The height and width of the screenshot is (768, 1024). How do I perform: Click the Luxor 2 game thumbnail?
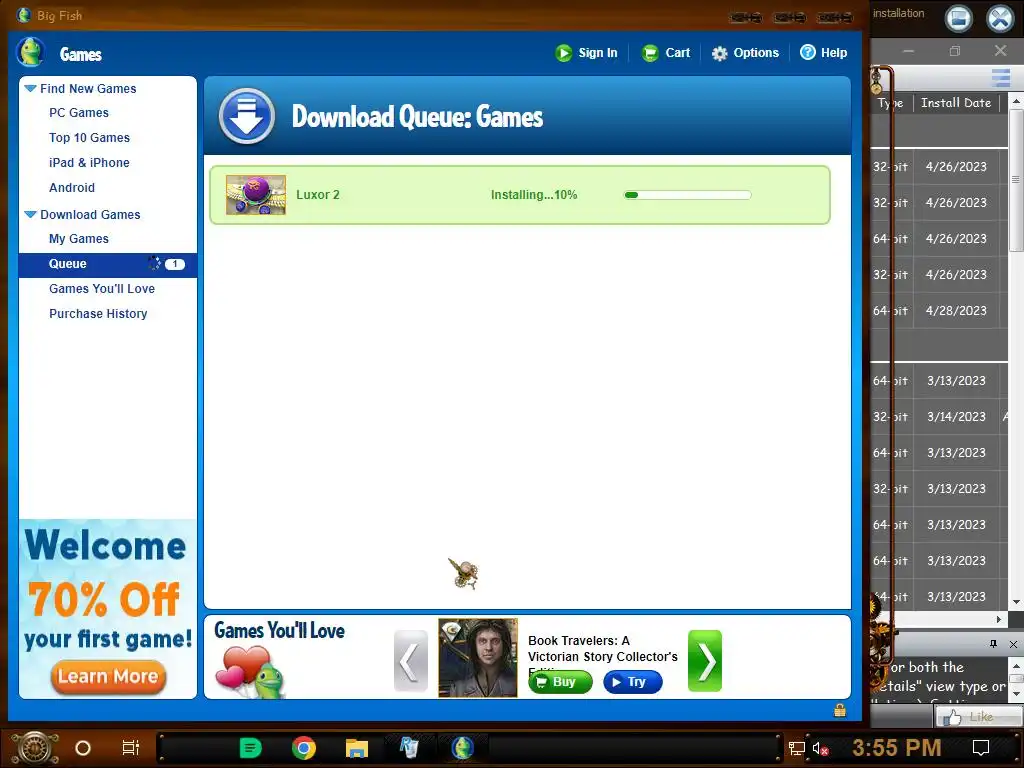pyautogui.click(x=256, y=195)
